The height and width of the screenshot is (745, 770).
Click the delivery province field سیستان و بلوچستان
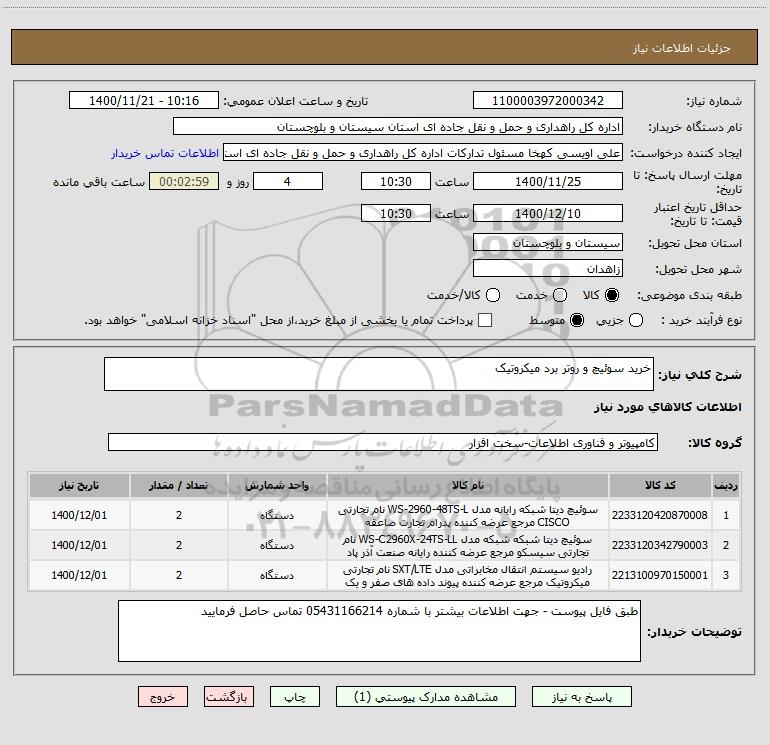tap(548, 243)
